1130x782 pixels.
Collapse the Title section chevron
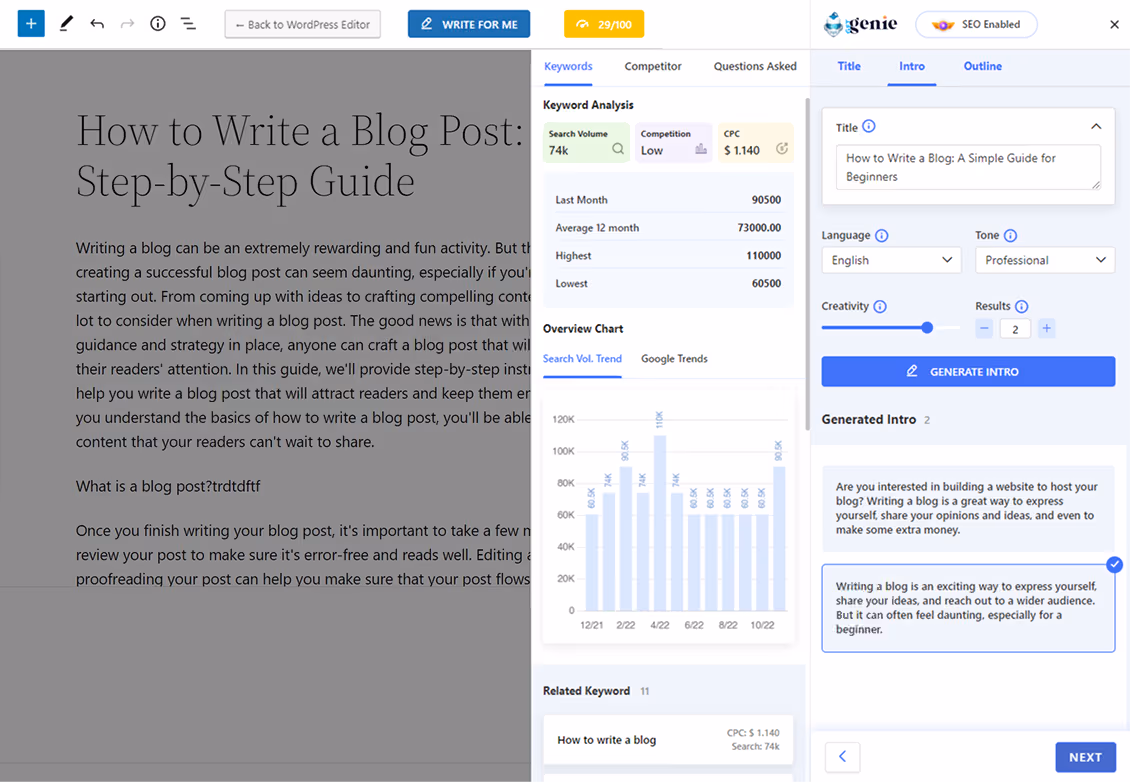(x=1096, y=127)
